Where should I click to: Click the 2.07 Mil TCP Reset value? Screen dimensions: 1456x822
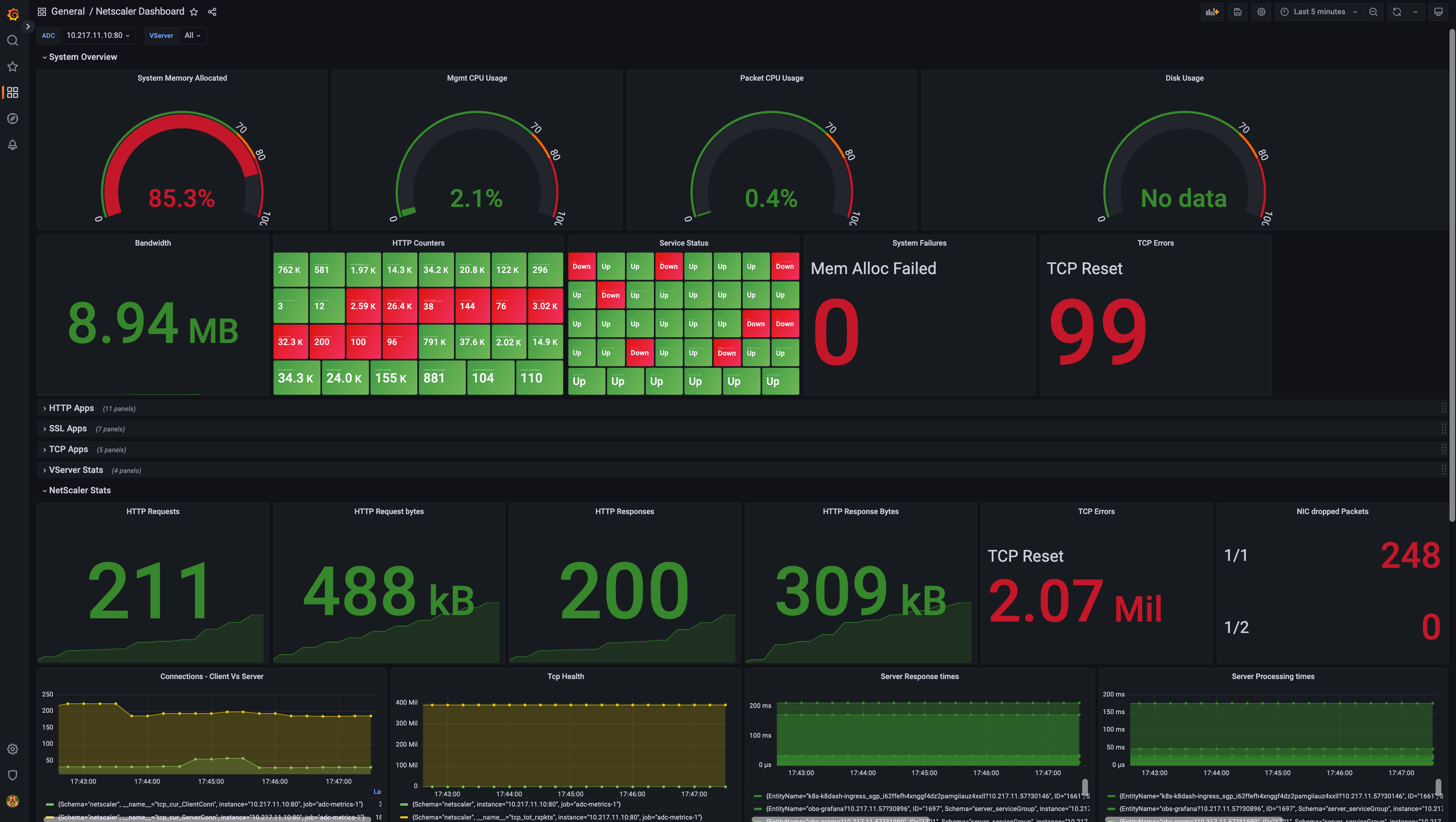pyautogui.click(x=1074, y=602)
